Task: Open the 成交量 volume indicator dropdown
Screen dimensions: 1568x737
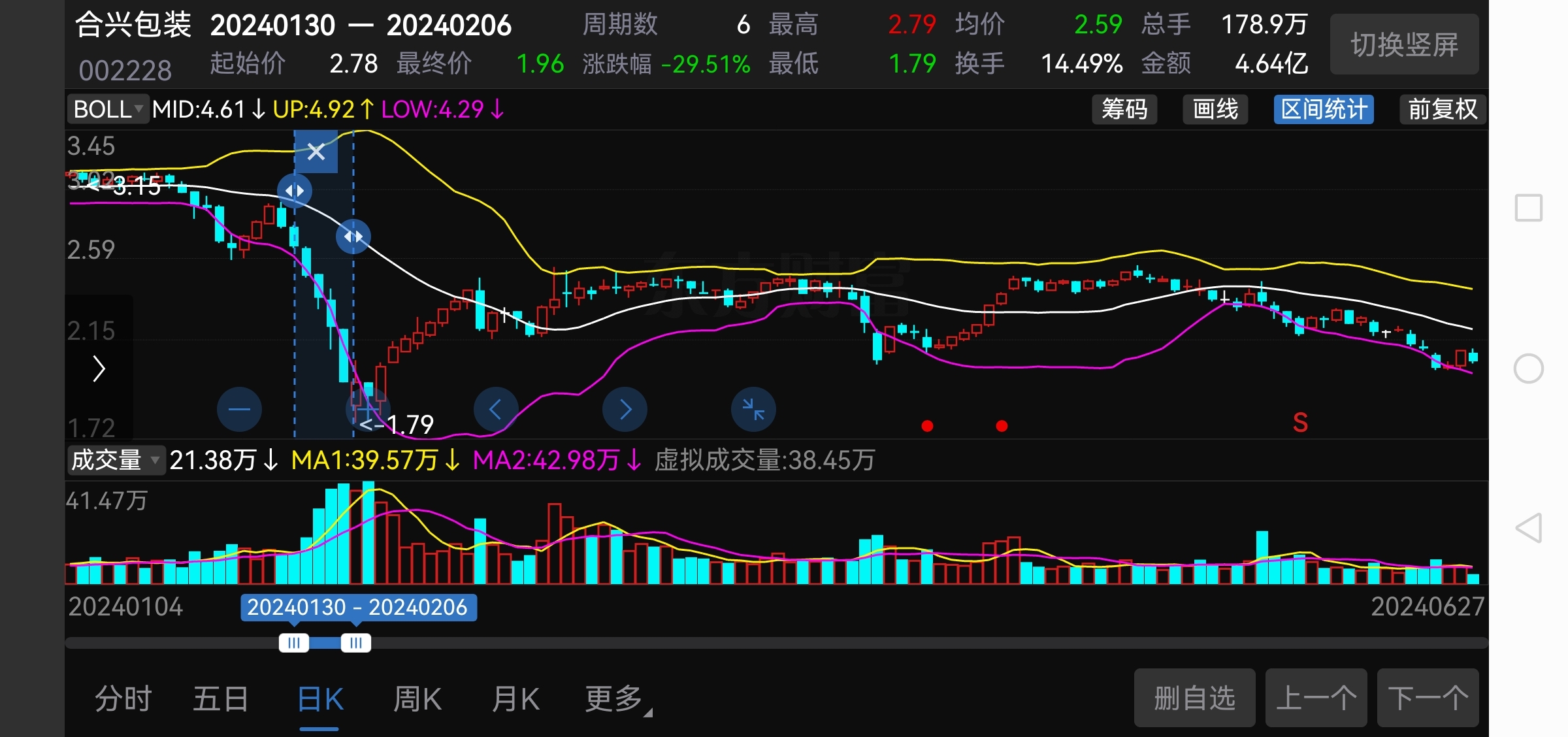Action: 115,460
